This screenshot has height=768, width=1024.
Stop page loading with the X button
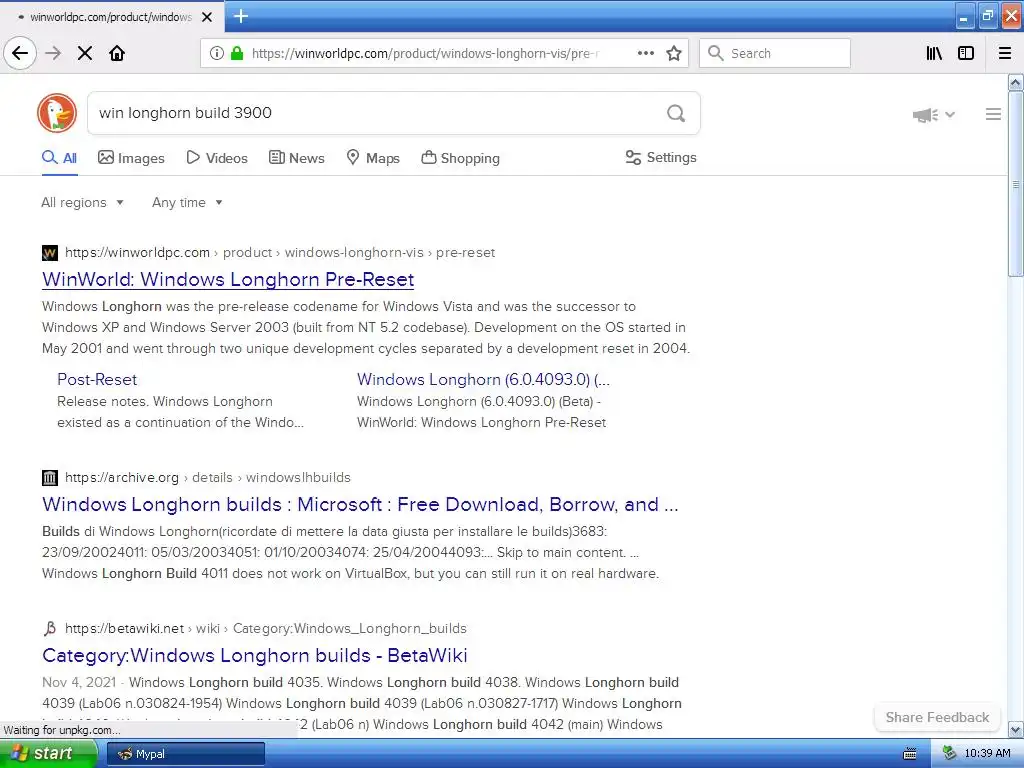click(x=85, y=53)
